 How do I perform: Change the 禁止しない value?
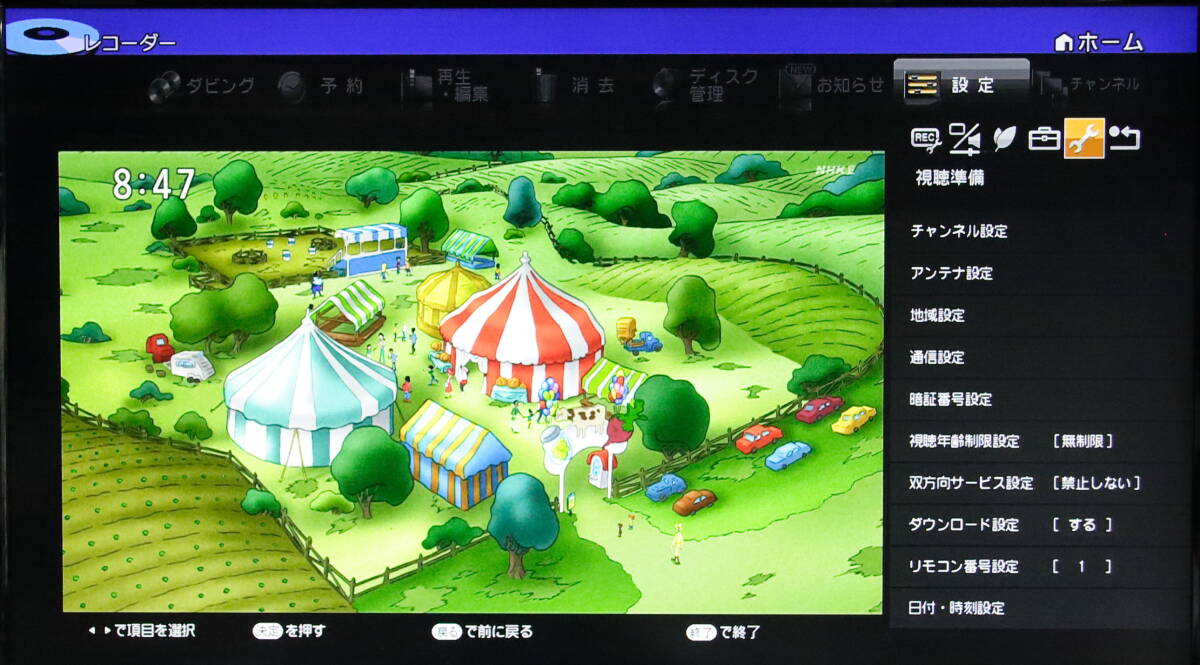(1096, 483)
